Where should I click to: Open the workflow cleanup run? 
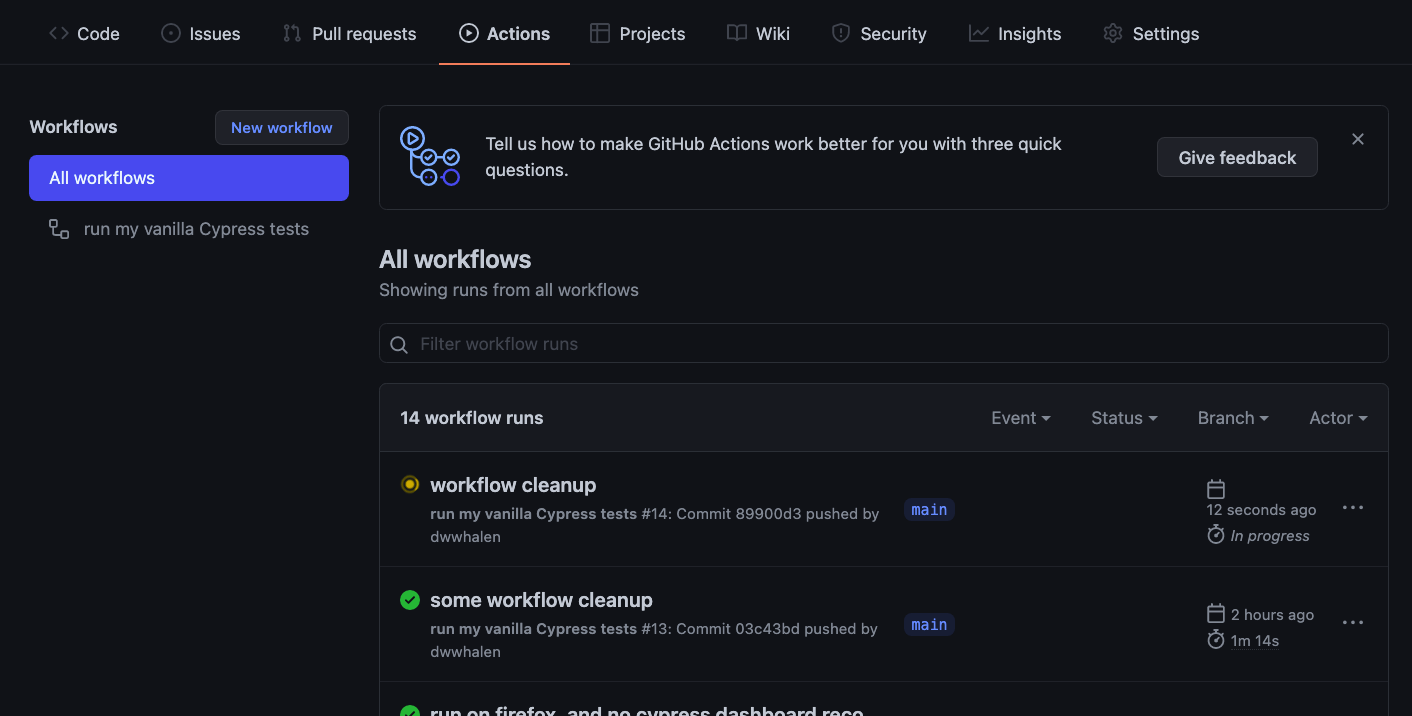513,485
